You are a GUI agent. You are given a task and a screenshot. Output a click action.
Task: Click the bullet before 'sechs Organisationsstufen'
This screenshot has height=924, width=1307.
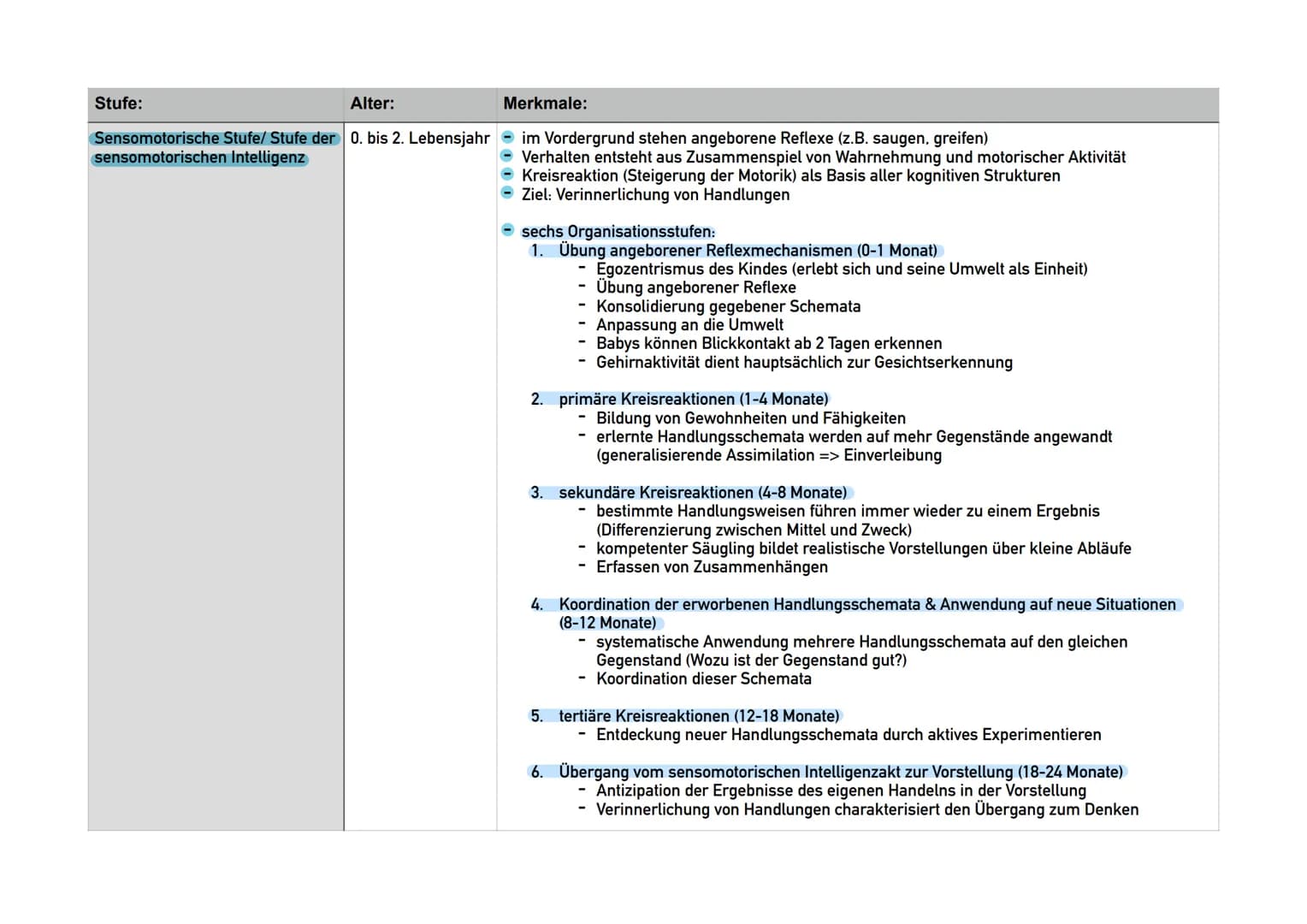click(507, 230)
